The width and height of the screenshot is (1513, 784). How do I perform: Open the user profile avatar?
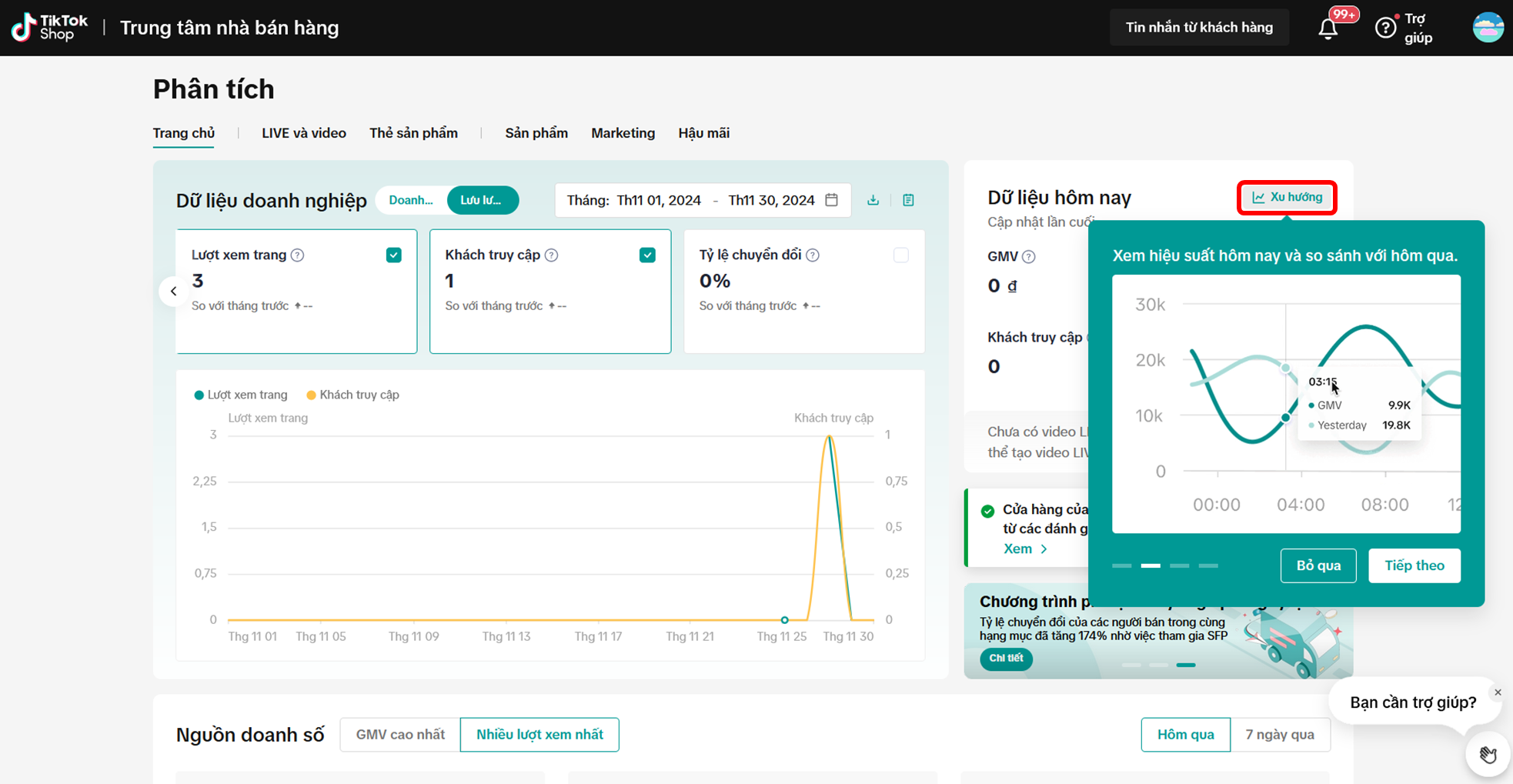pos(1488,28)
